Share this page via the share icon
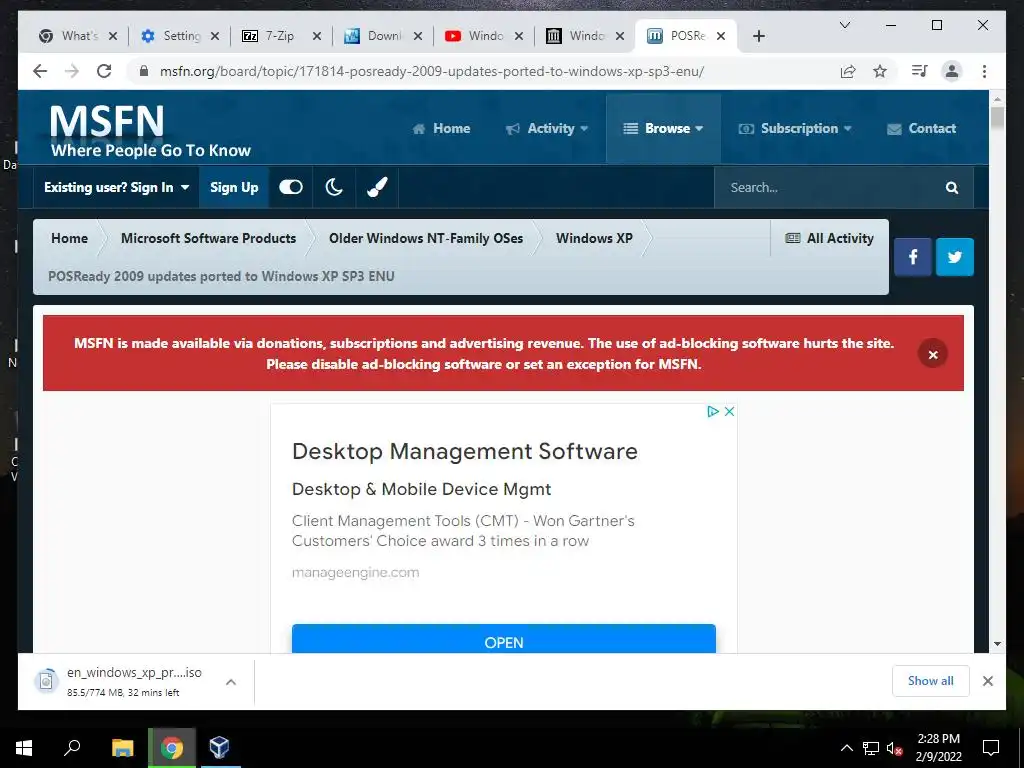 848,71
